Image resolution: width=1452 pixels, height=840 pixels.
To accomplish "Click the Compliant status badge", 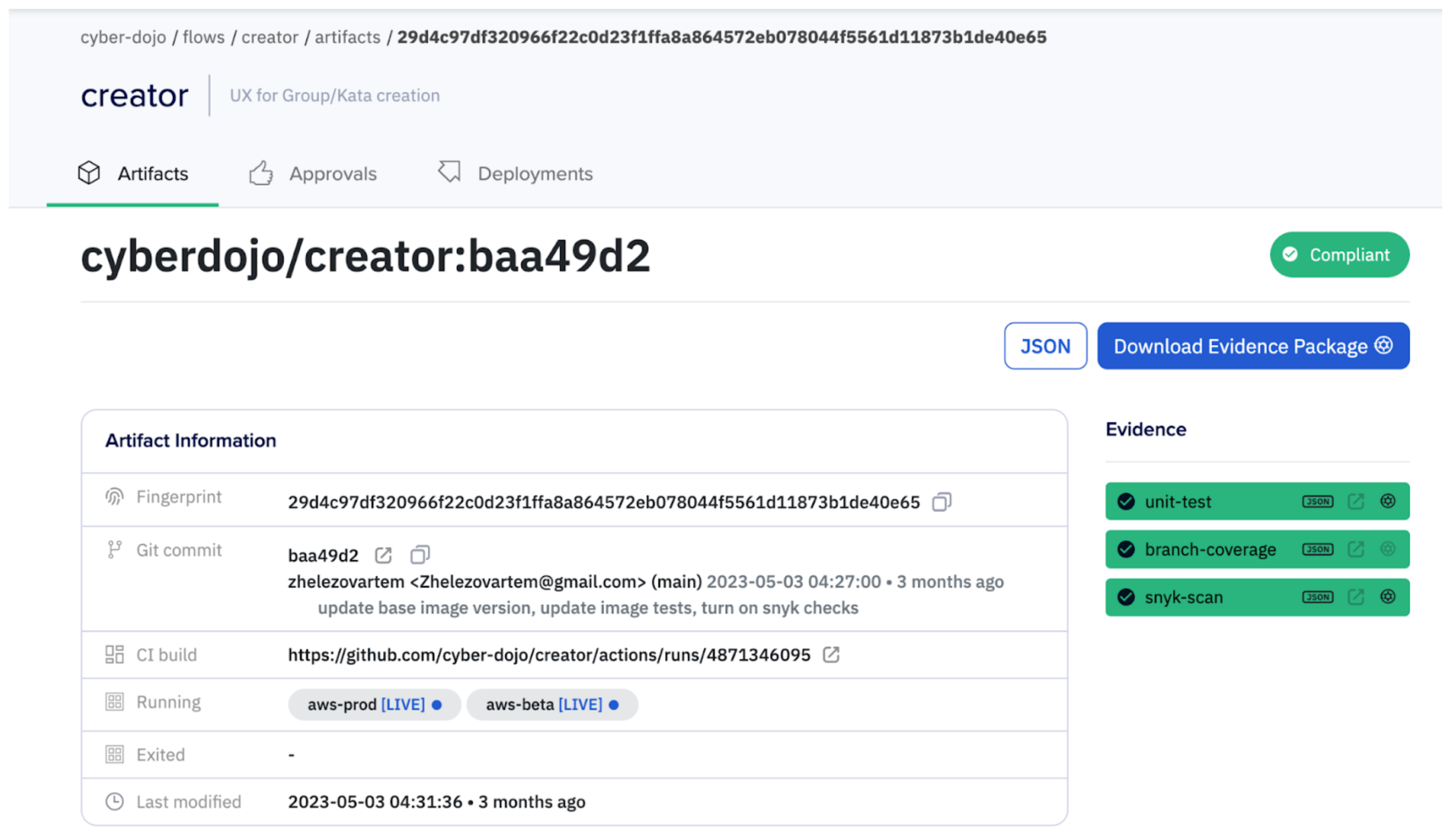I will tap(1341, 255).
